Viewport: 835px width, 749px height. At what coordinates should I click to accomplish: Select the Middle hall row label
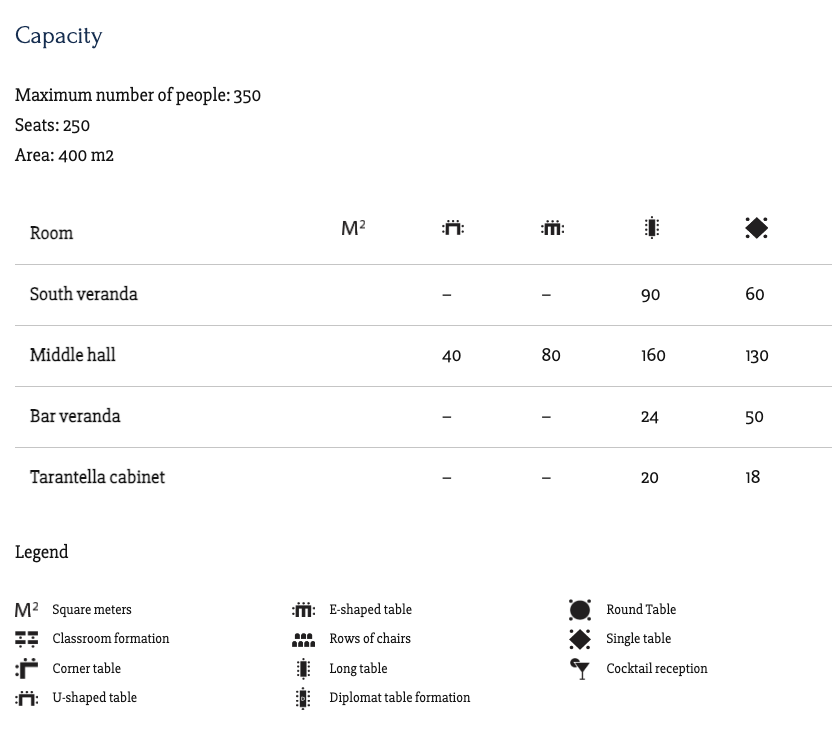point(73,355)
